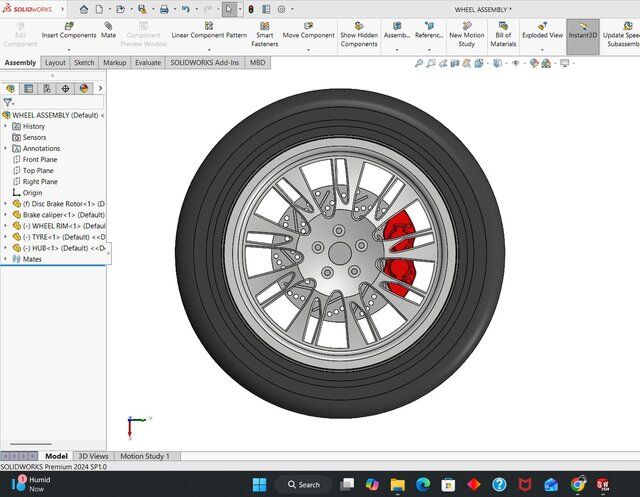Switch to the Layout tab

point(55,62)
